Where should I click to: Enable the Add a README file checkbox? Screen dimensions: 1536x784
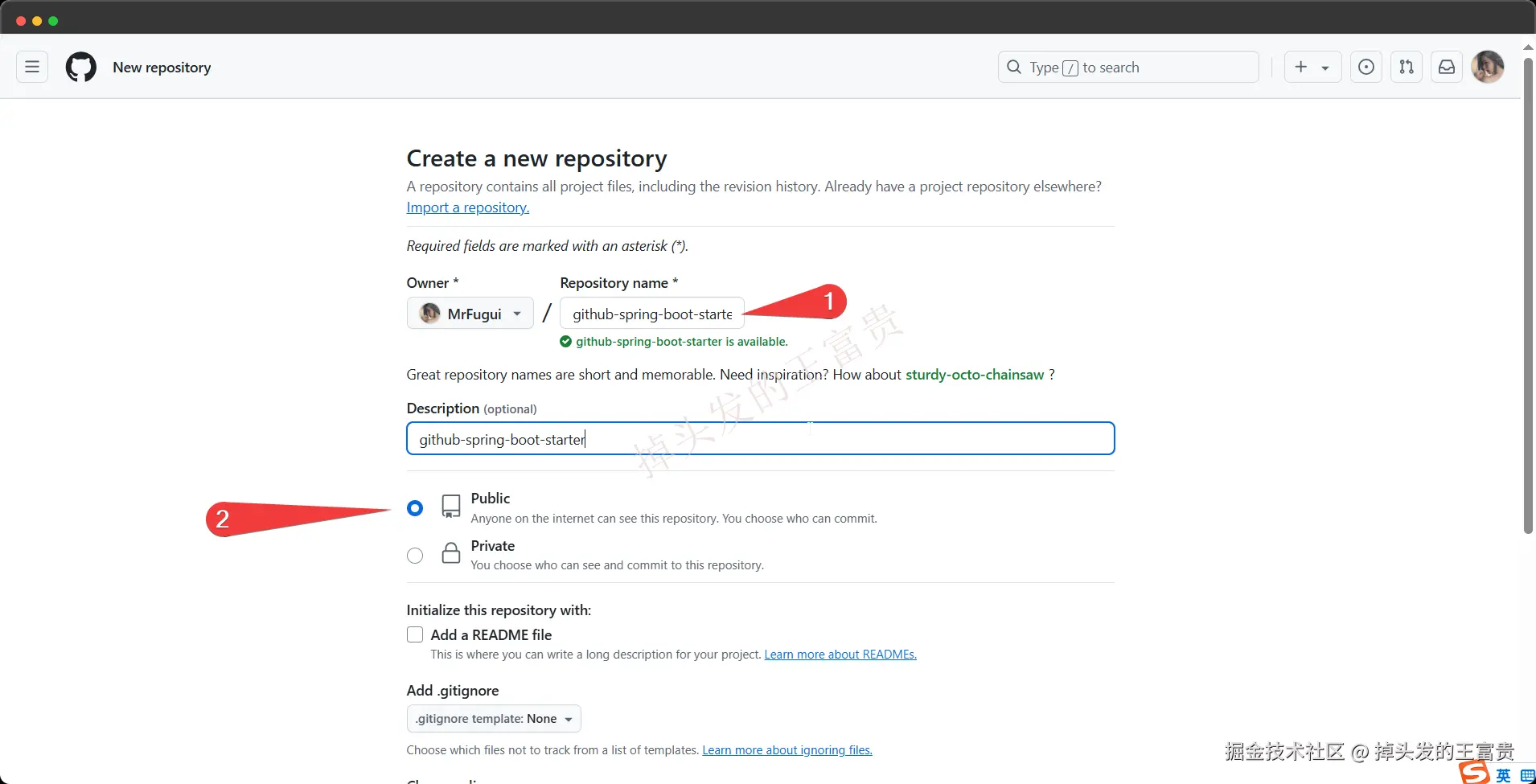pos(415,635)
